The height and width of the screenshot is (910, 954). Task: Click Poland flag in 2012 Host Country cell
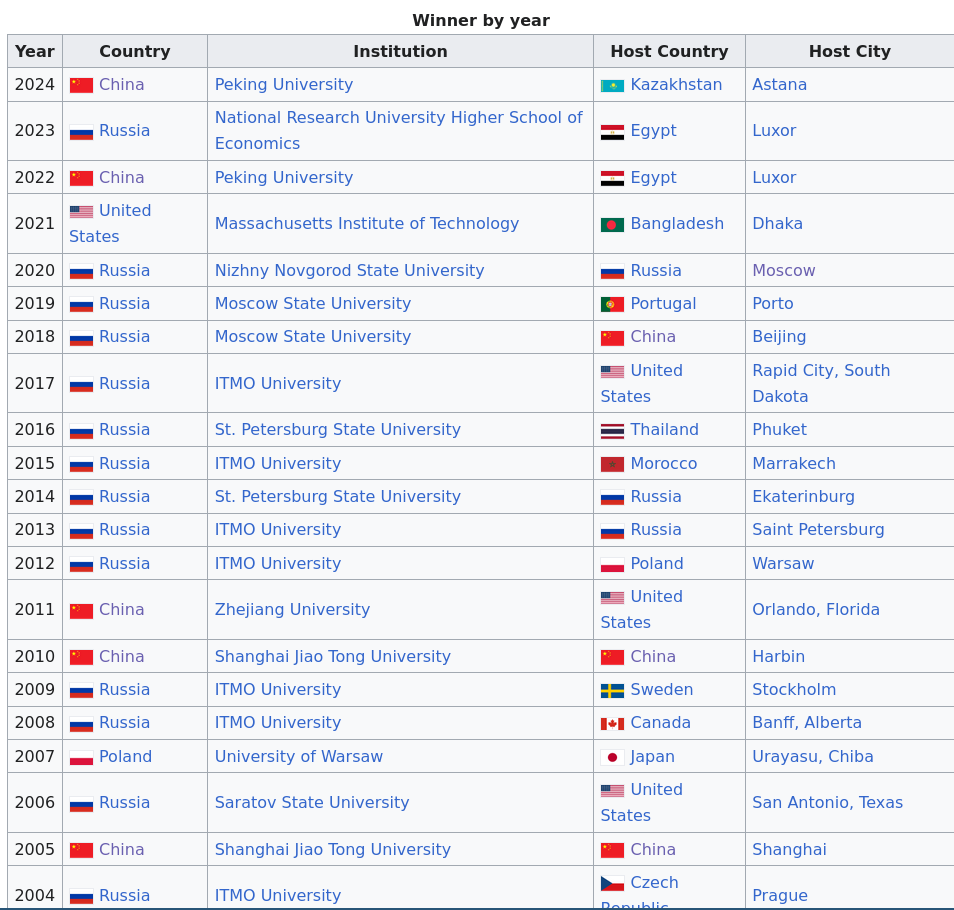[612, 565]
